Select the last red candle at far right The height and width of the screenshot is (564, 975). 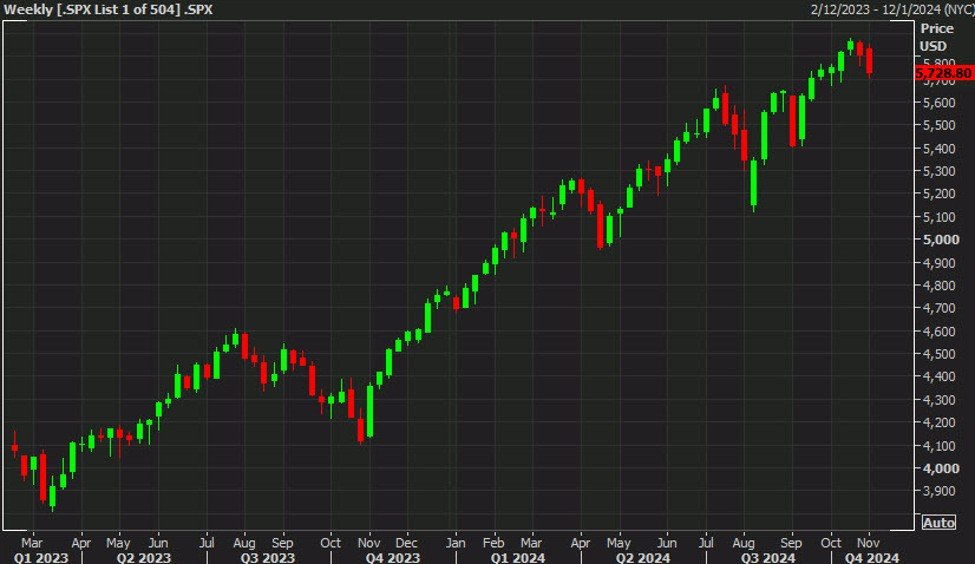tap(869, 60)
